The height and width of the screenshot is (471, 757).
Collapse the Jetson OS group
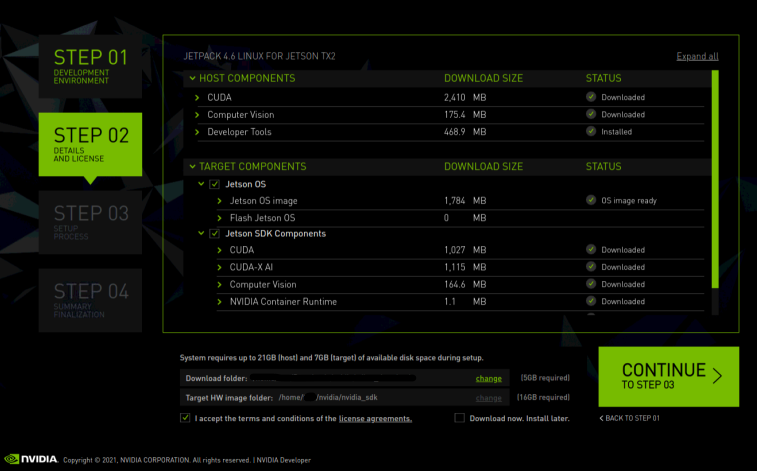tap(201, 184)
